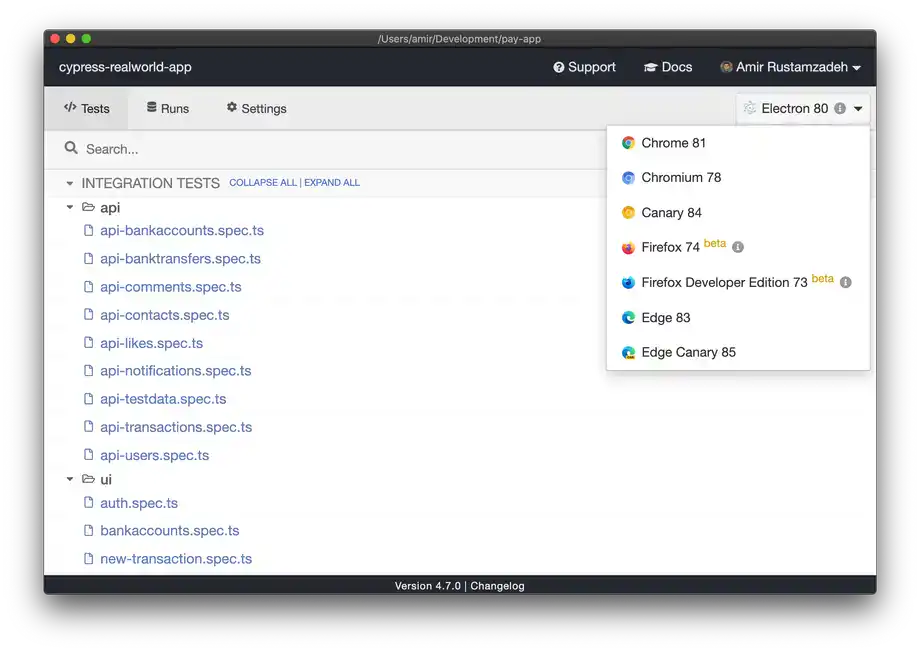Collapse the api folder arrow

[x=70, y=207]
